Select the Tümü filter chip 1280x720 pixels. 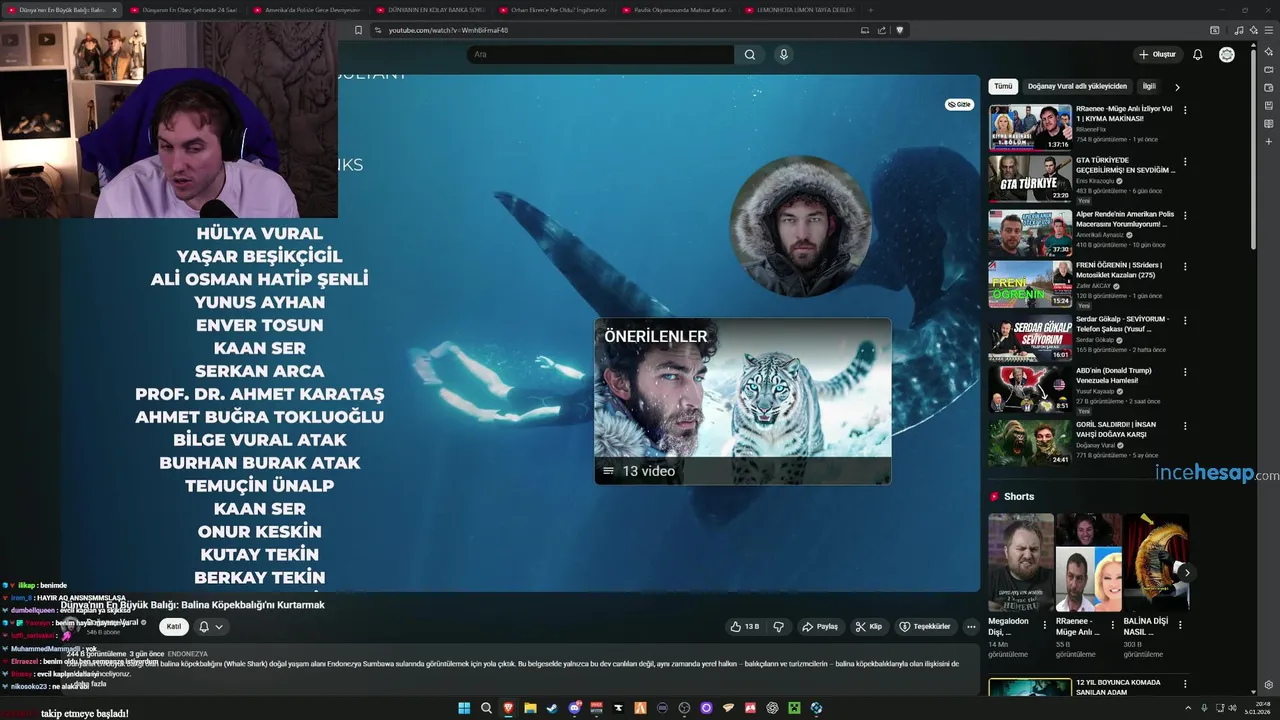1003,86
